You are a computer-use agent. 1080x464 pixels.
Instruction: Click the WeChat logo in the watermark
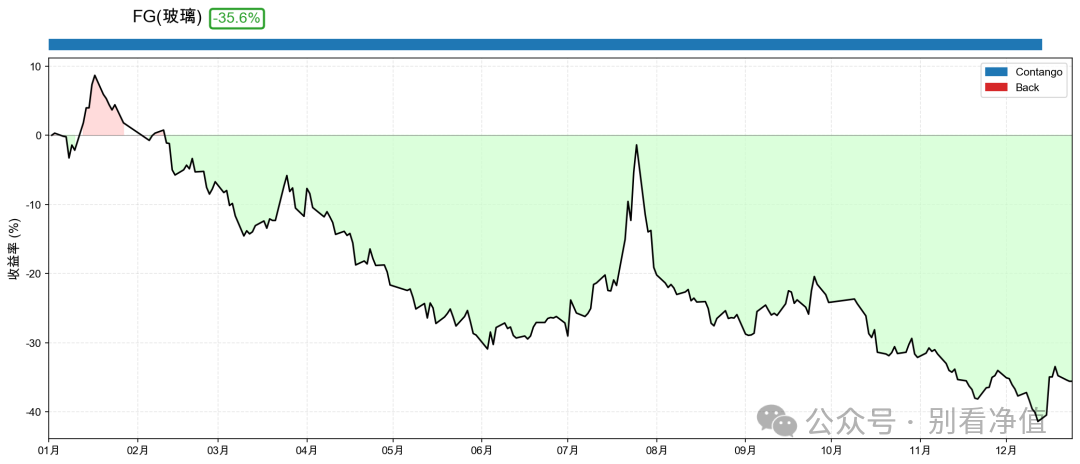point(777,421)
